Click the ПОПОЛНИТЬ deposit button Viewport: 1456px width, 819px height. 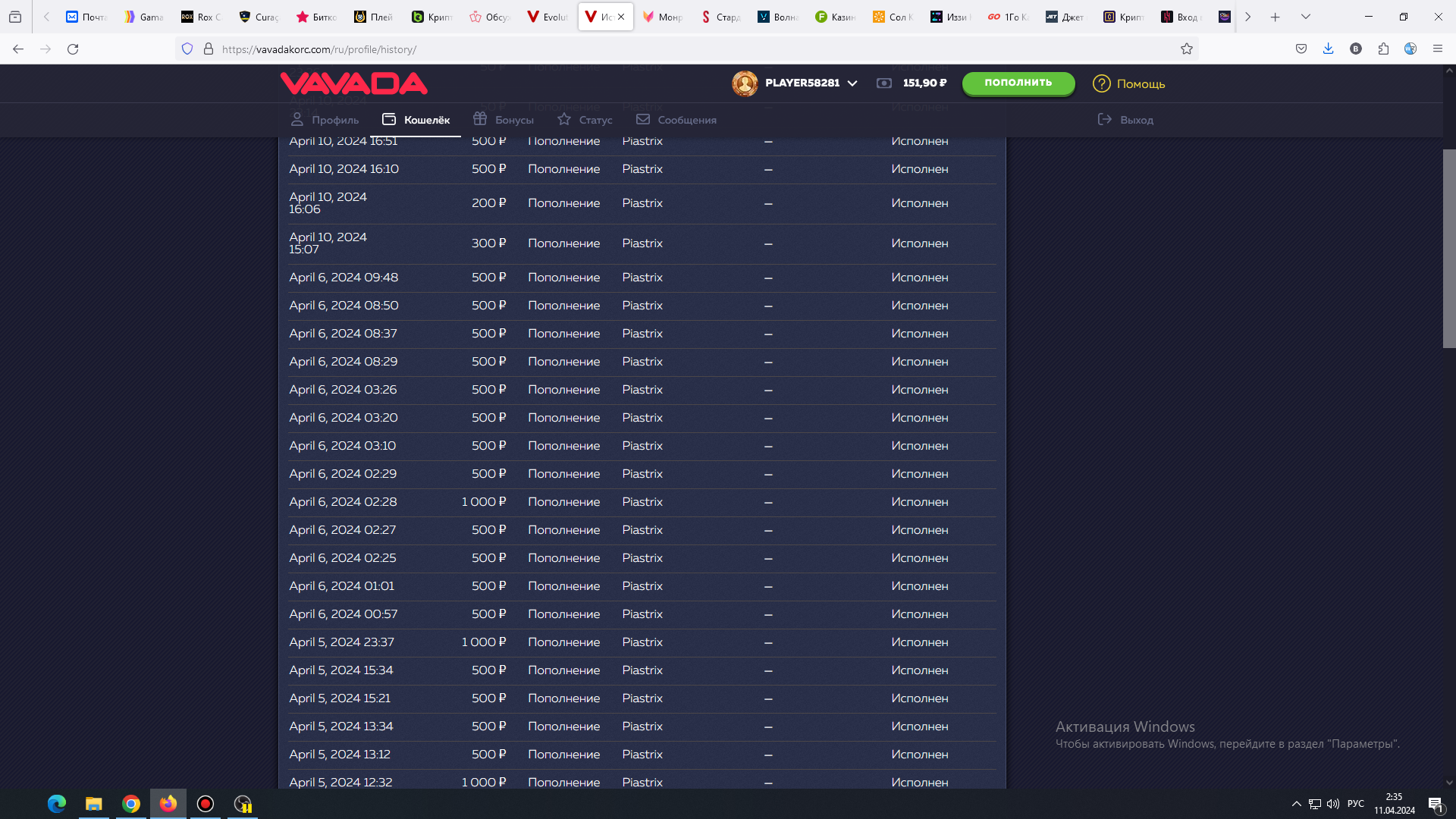[1018, 83]
